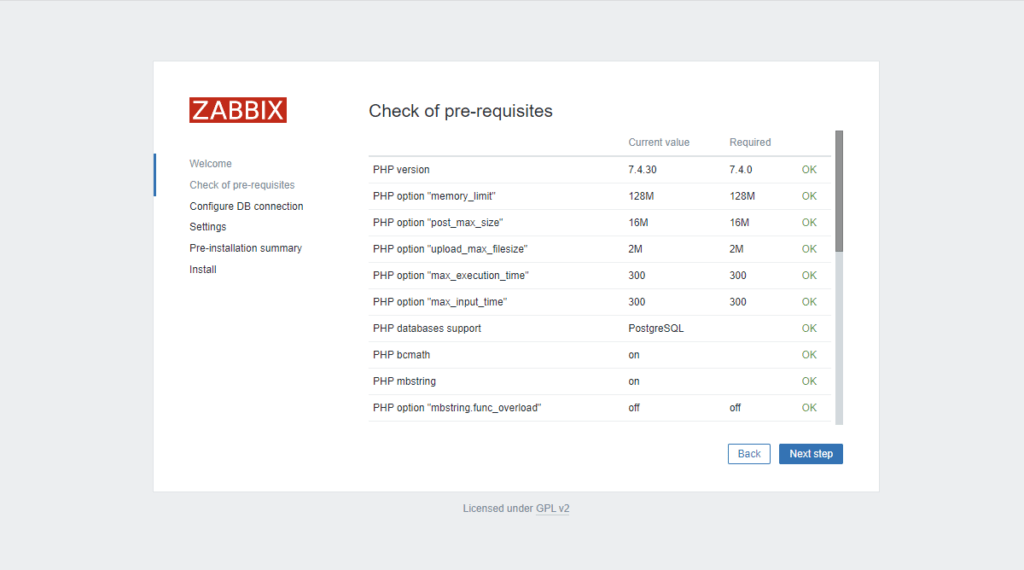Image resolution: width=1024 pixels, height=570 pixels.
Task: Click the PHP version row label
Action: tap(401, 170)
